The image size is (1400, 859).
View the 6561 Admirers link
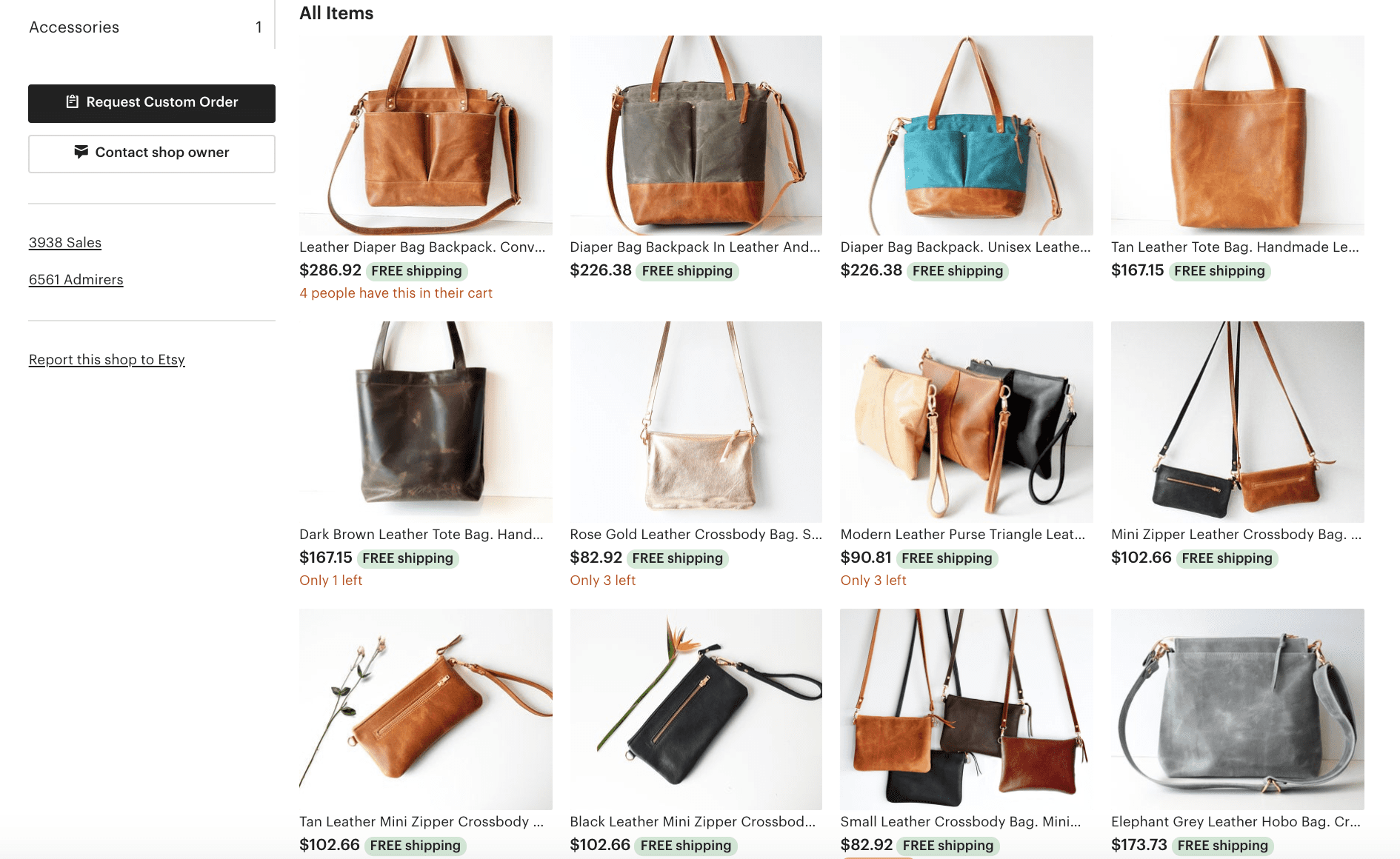76,280
